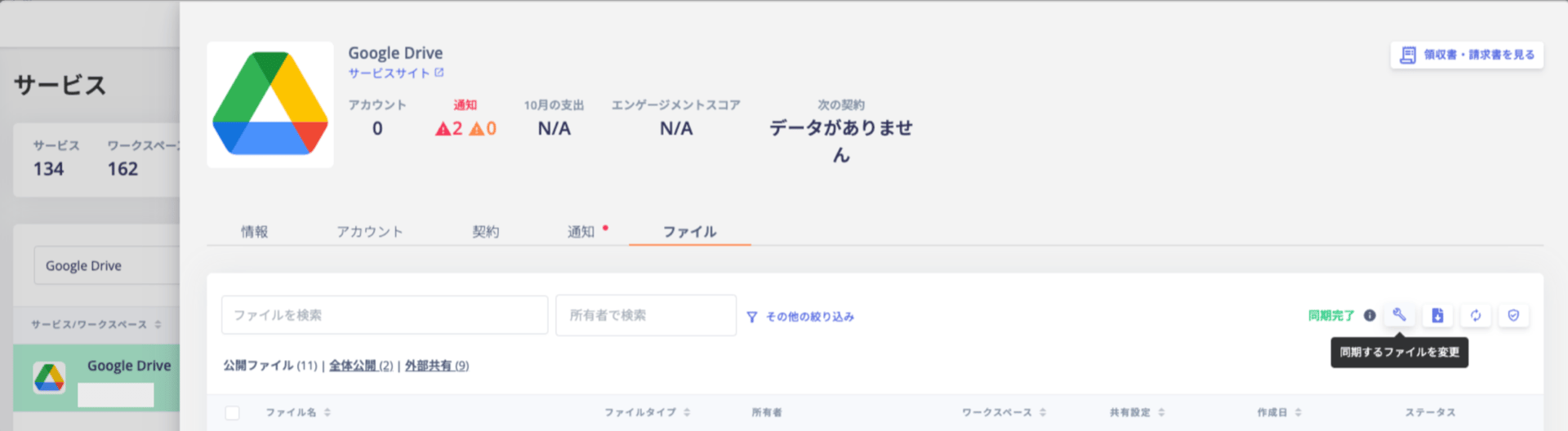
Task: Click 公開ファイル (11) label
Action: (x=270, y=366)
